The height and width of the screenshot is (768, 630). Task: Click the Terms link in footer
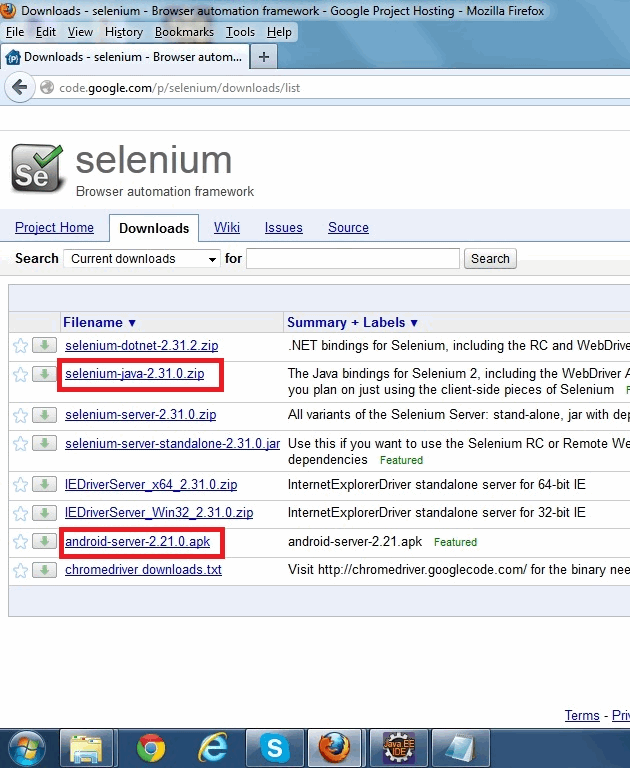(582, 715)
